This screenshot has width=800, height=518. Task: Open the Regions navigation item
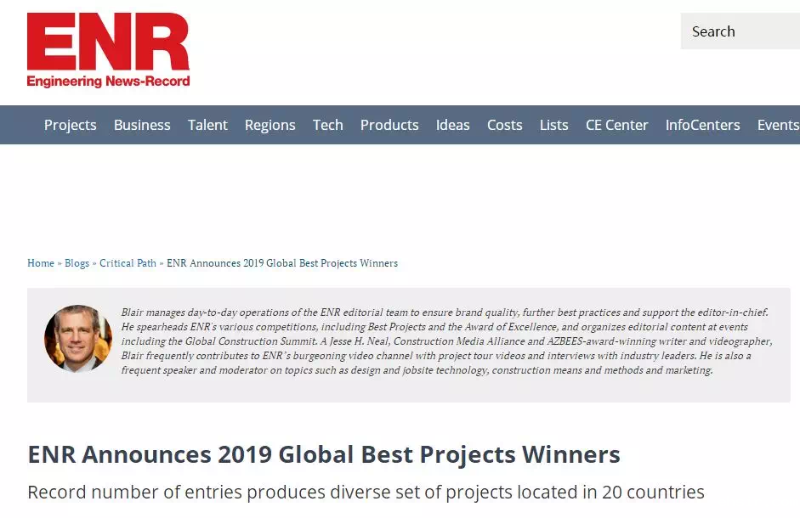pos(270,125)
